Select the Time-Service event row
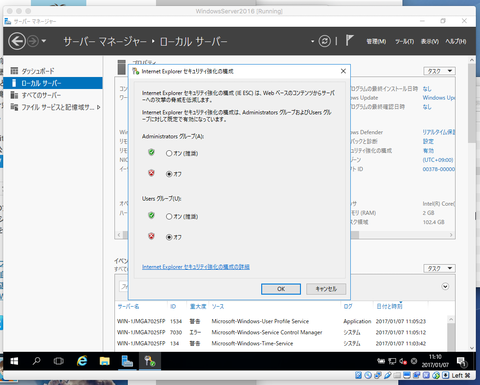 pos(282,343)
